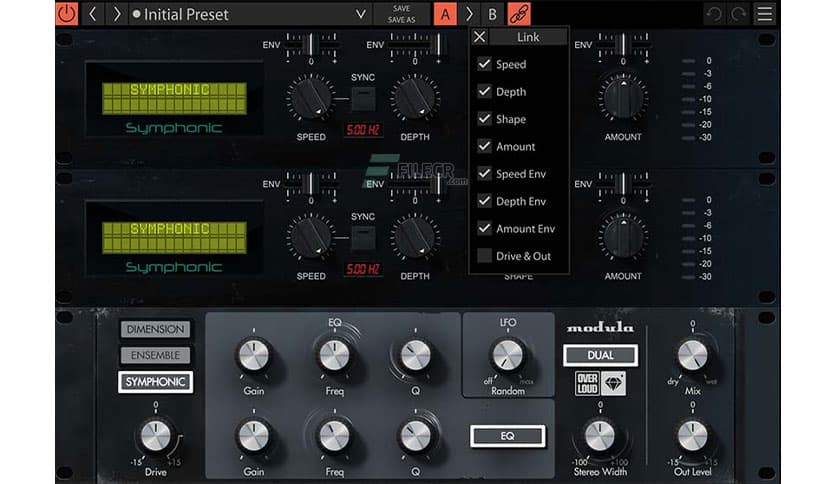
Task: Click upper EQ Freq knob
Action: click(334, 356)
